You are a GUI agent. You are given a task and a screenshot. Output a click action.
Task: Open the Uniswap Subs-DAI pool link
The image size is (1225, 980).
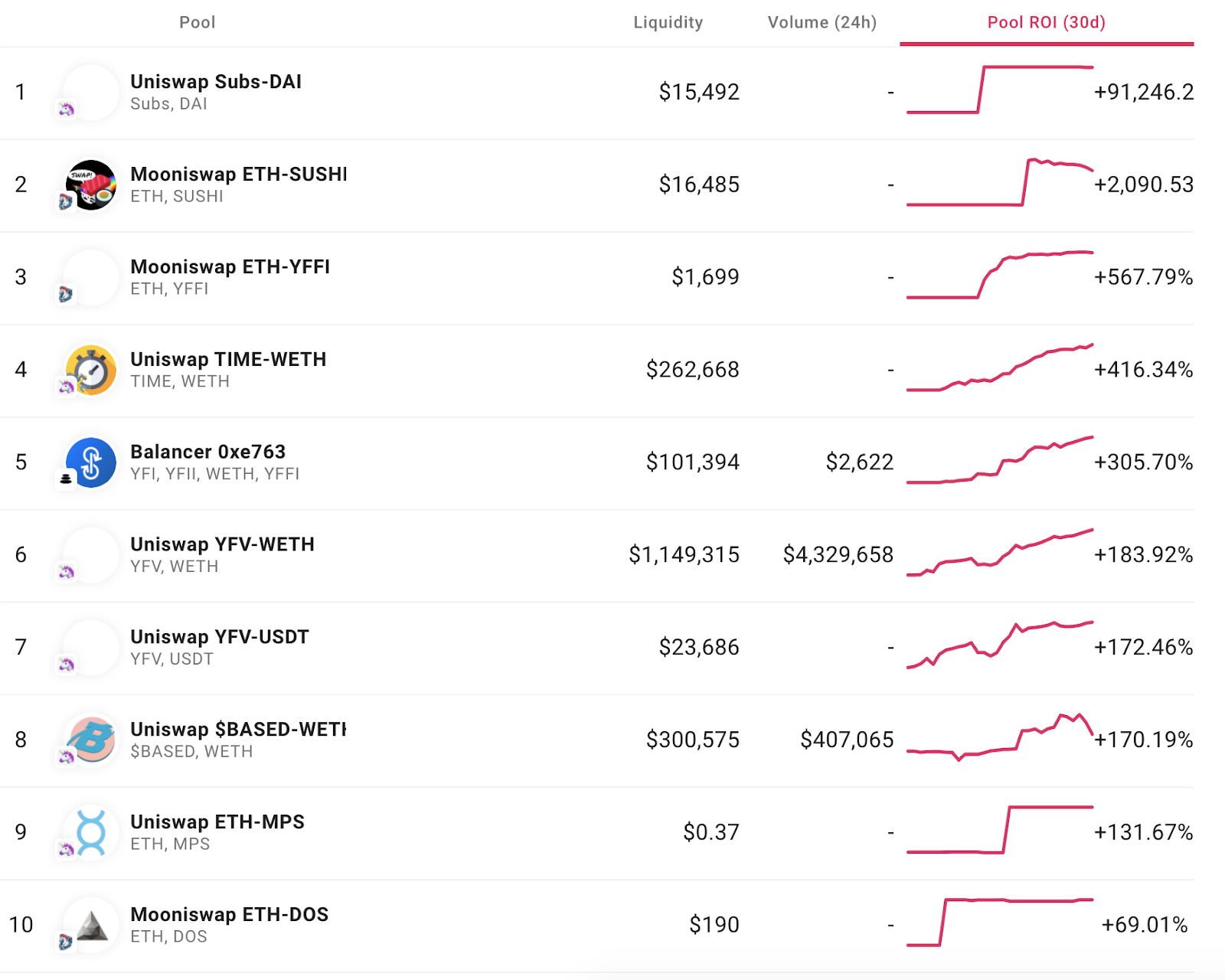tap(216, 82)
